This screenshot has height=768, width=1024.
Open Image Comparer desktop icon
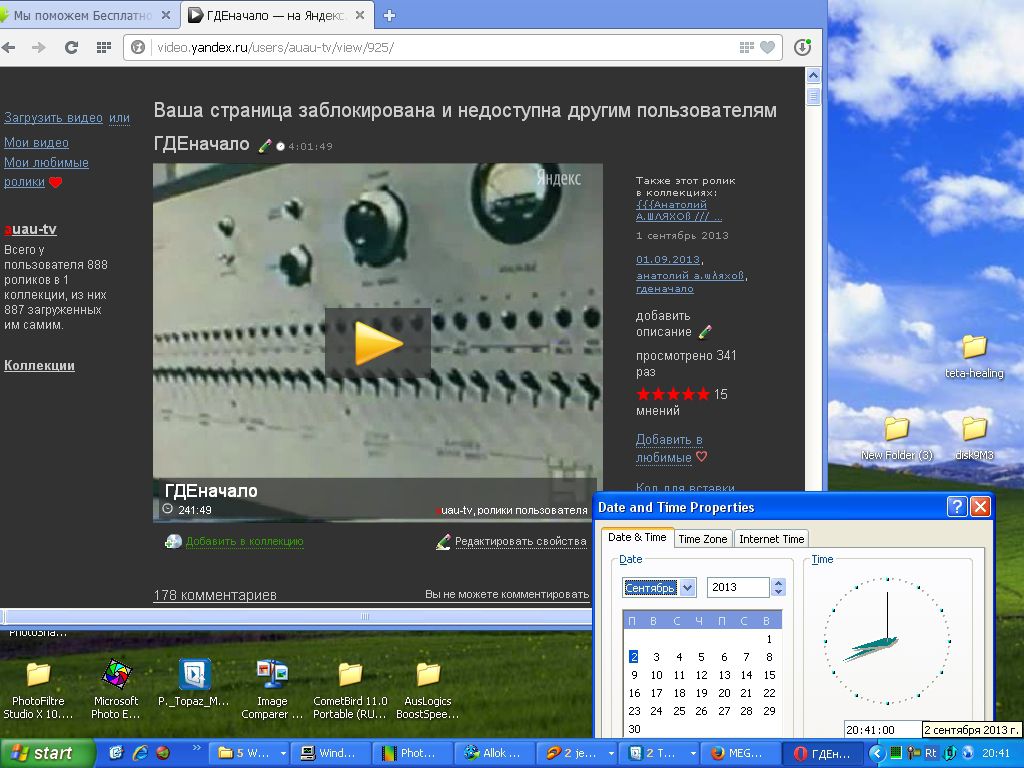272,691
